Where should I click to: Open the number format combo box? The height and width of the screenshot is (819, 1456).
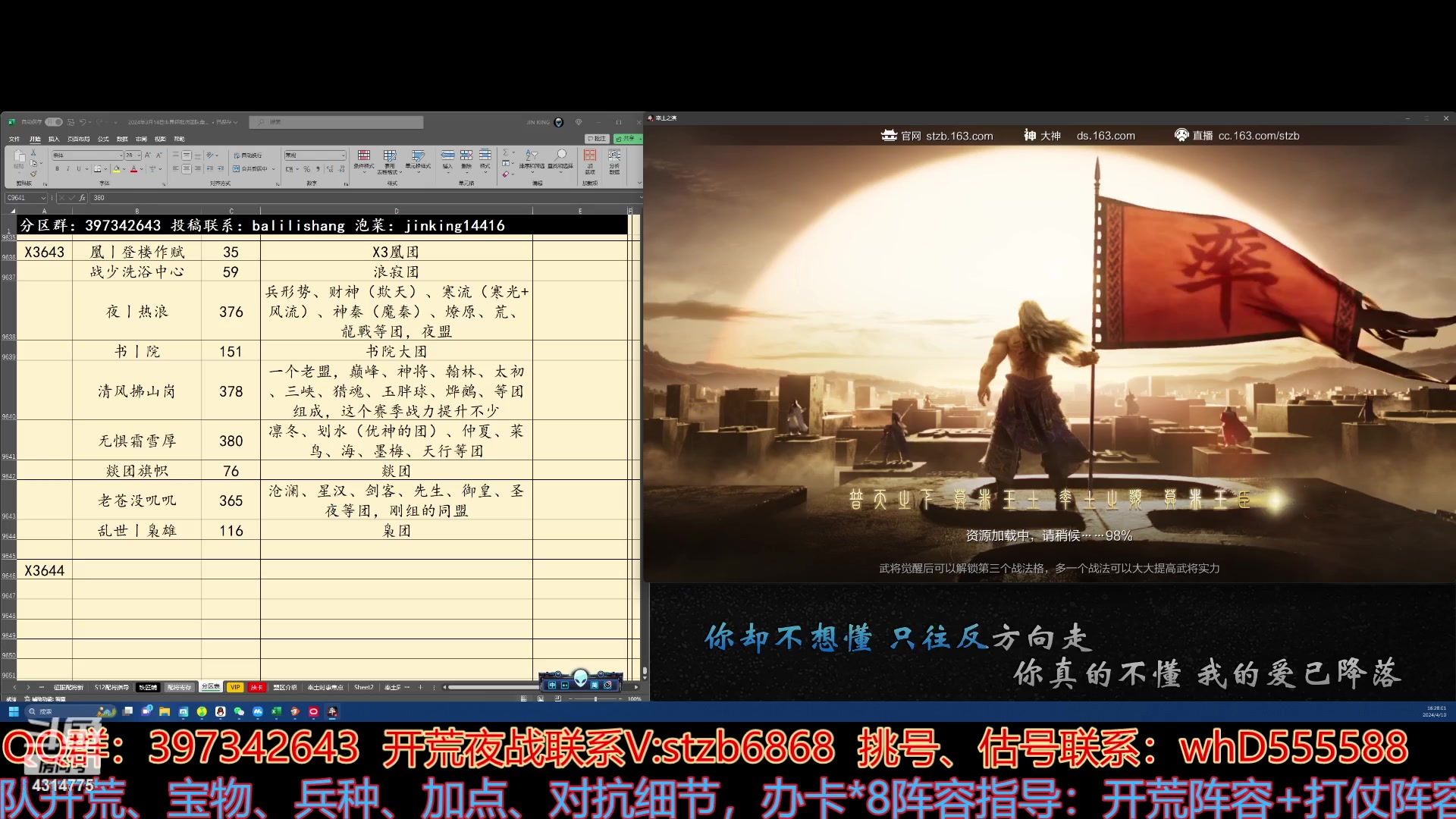tap(315, 155)
